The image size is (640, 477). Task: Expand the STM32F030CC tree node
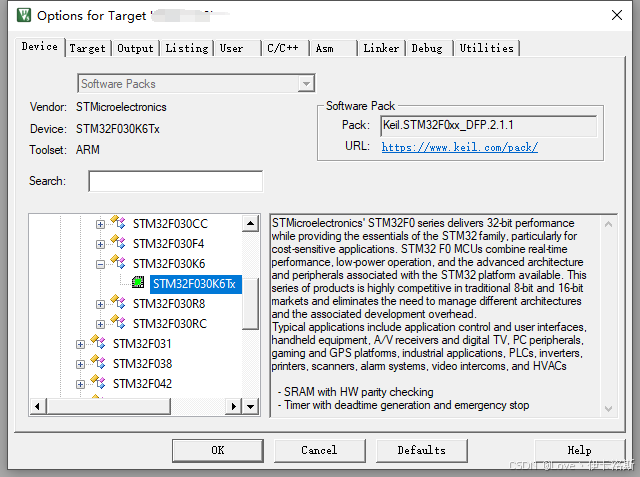click(100, 224)
